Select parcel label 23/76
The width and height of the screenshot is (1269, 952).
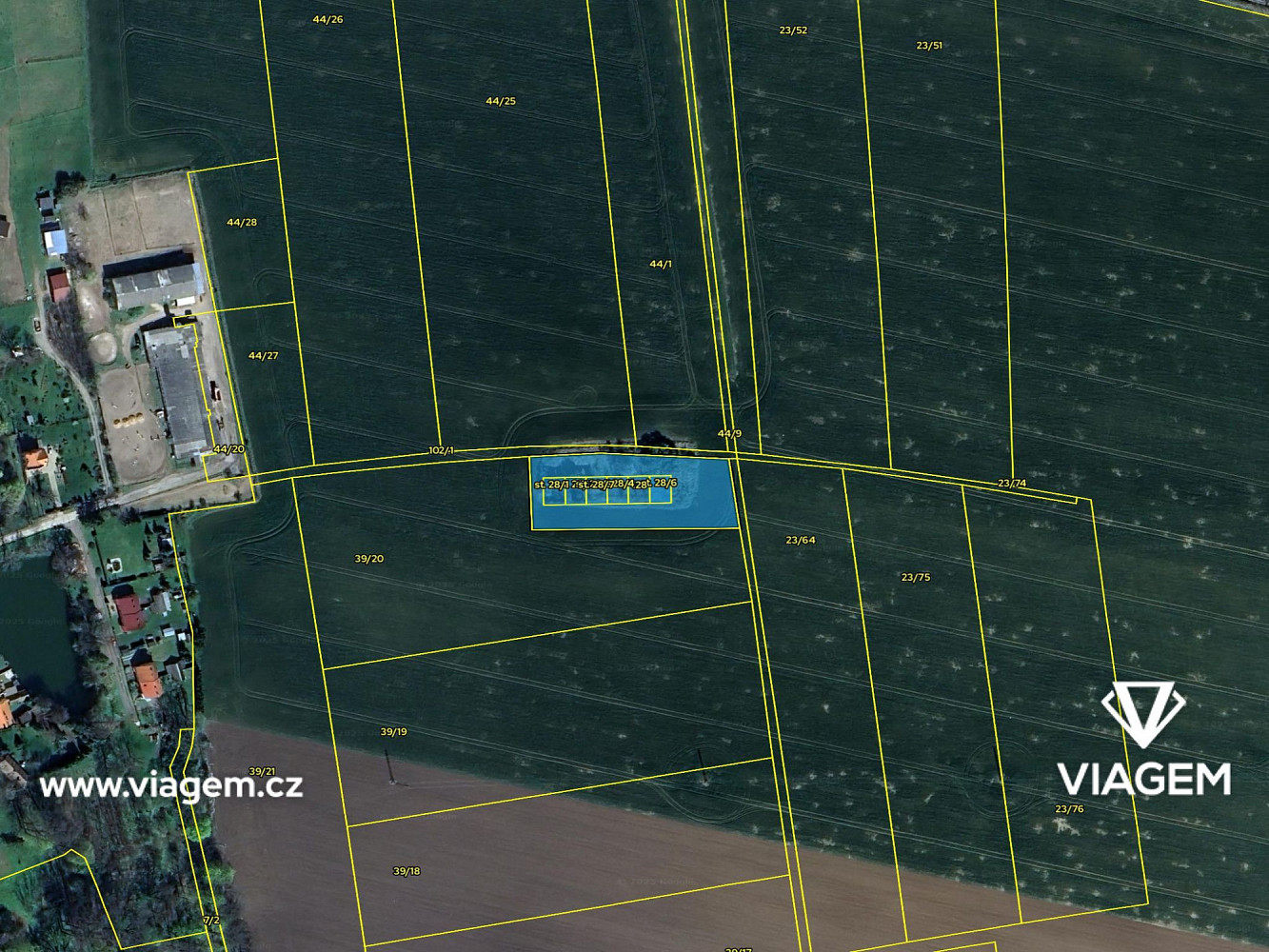(x=1069, y=809)
